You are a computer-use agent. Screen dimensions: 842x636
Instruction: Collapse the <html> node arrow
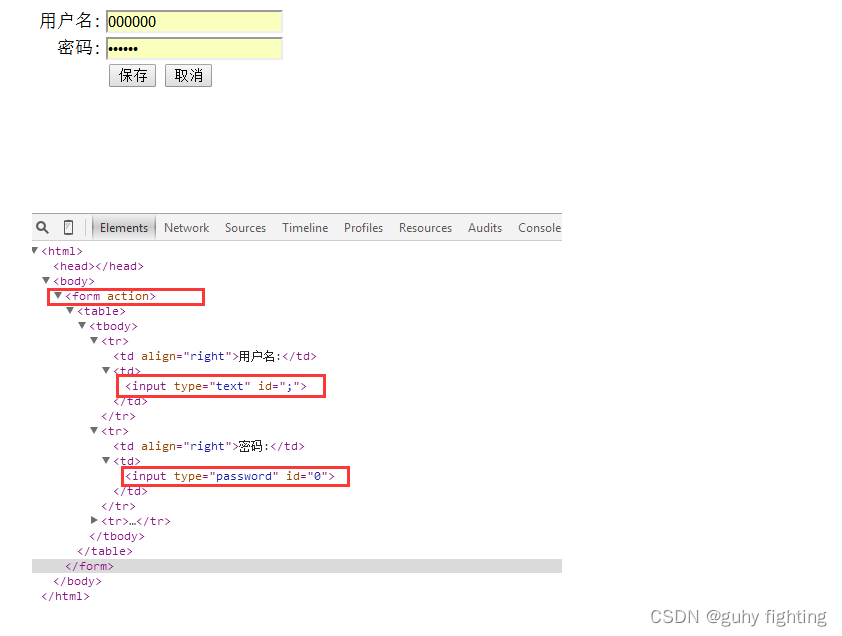pos(35,250)
